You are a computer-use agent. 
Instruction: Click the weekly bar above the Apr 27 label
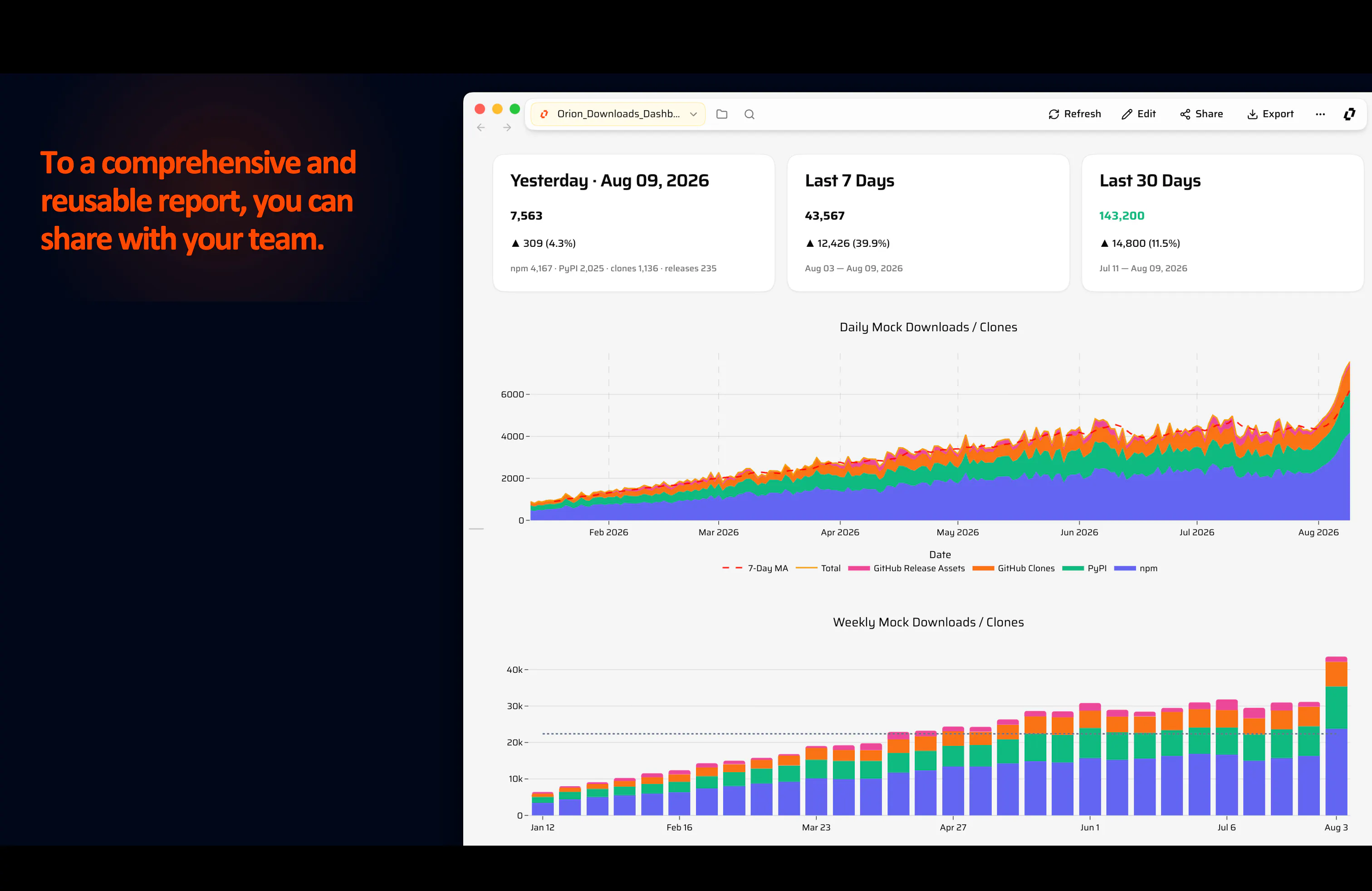pos(953,771)
